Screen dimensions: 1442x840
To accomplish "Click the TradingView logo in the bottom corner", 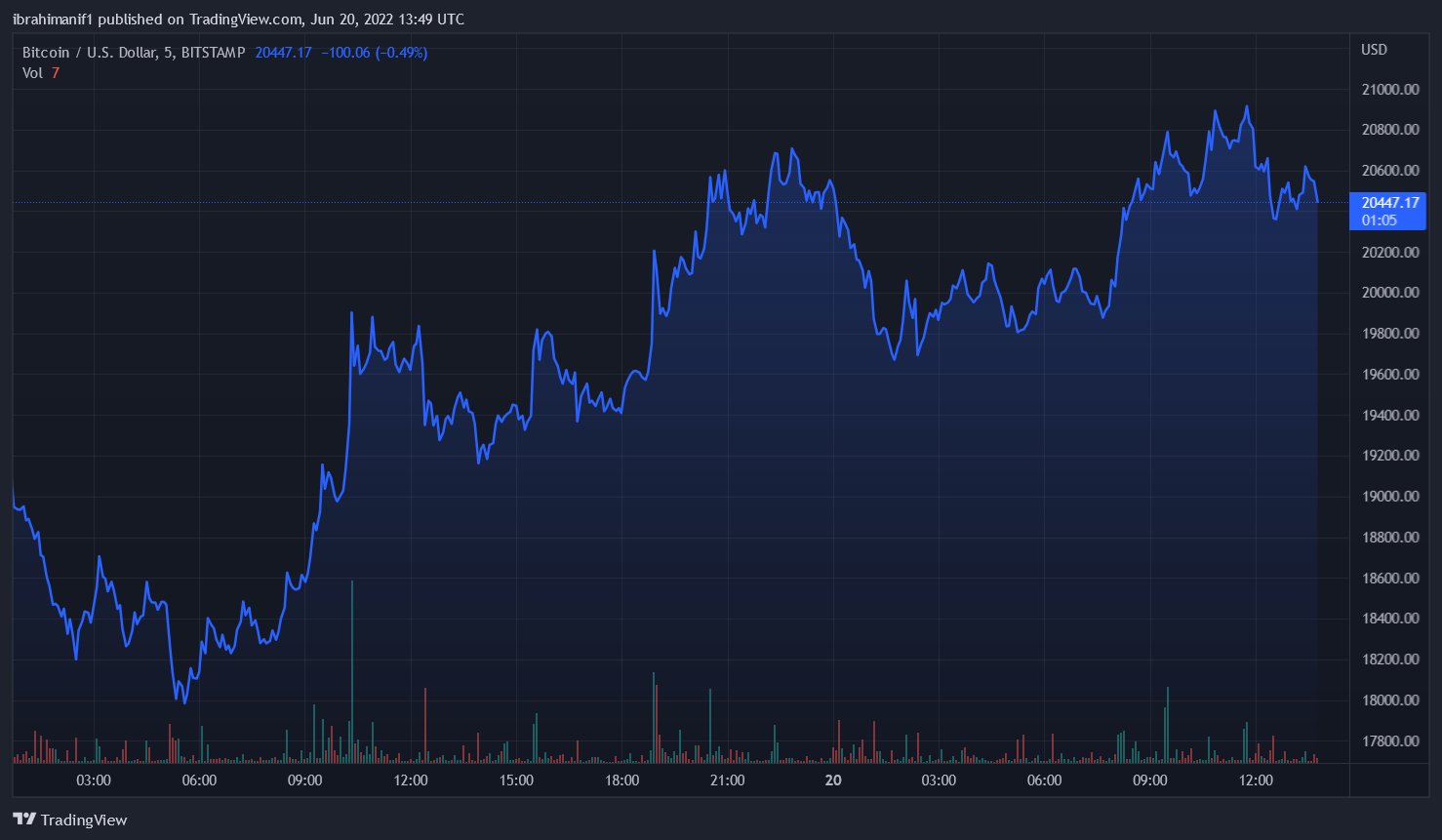I will coord(68,820).
